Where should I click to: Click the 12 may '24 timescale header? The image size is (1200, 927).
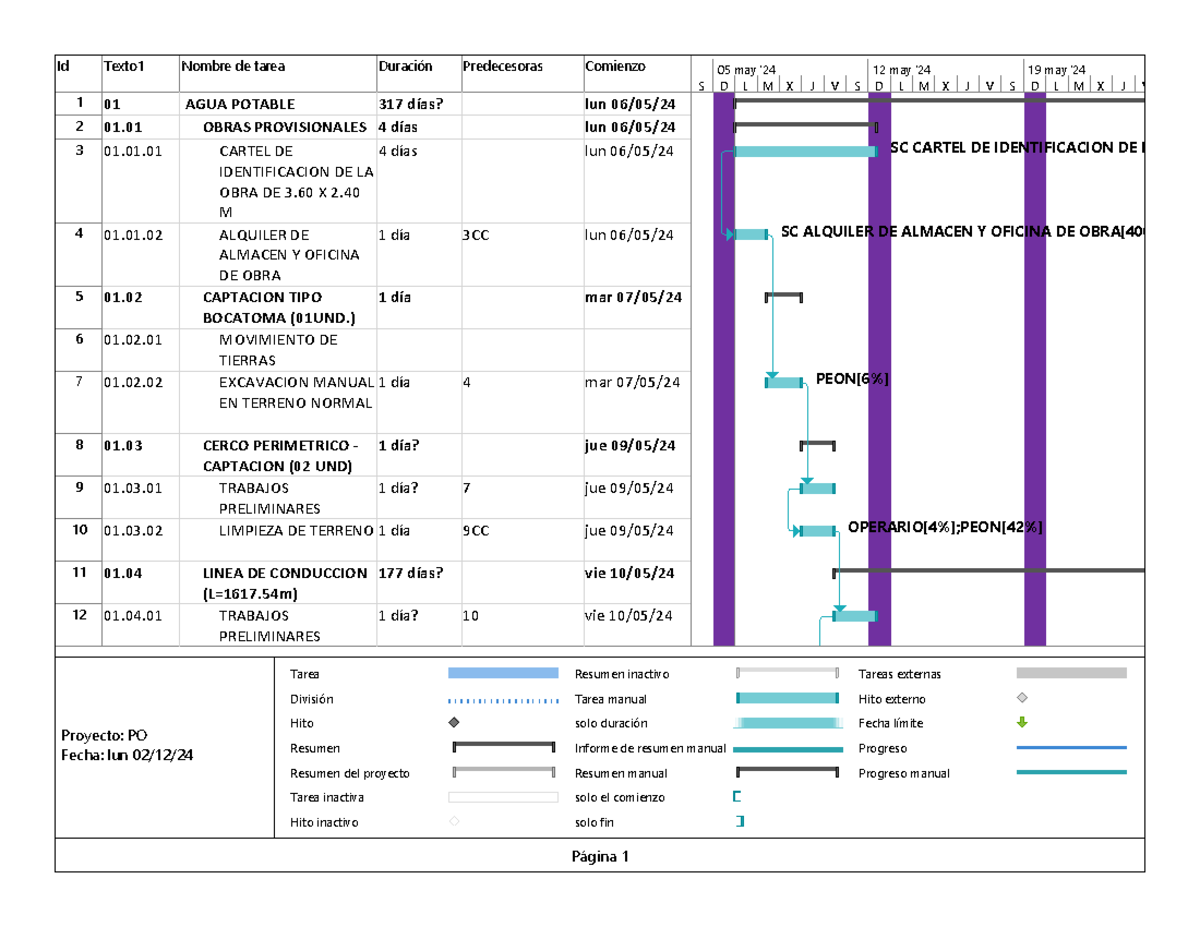point(901,69)
